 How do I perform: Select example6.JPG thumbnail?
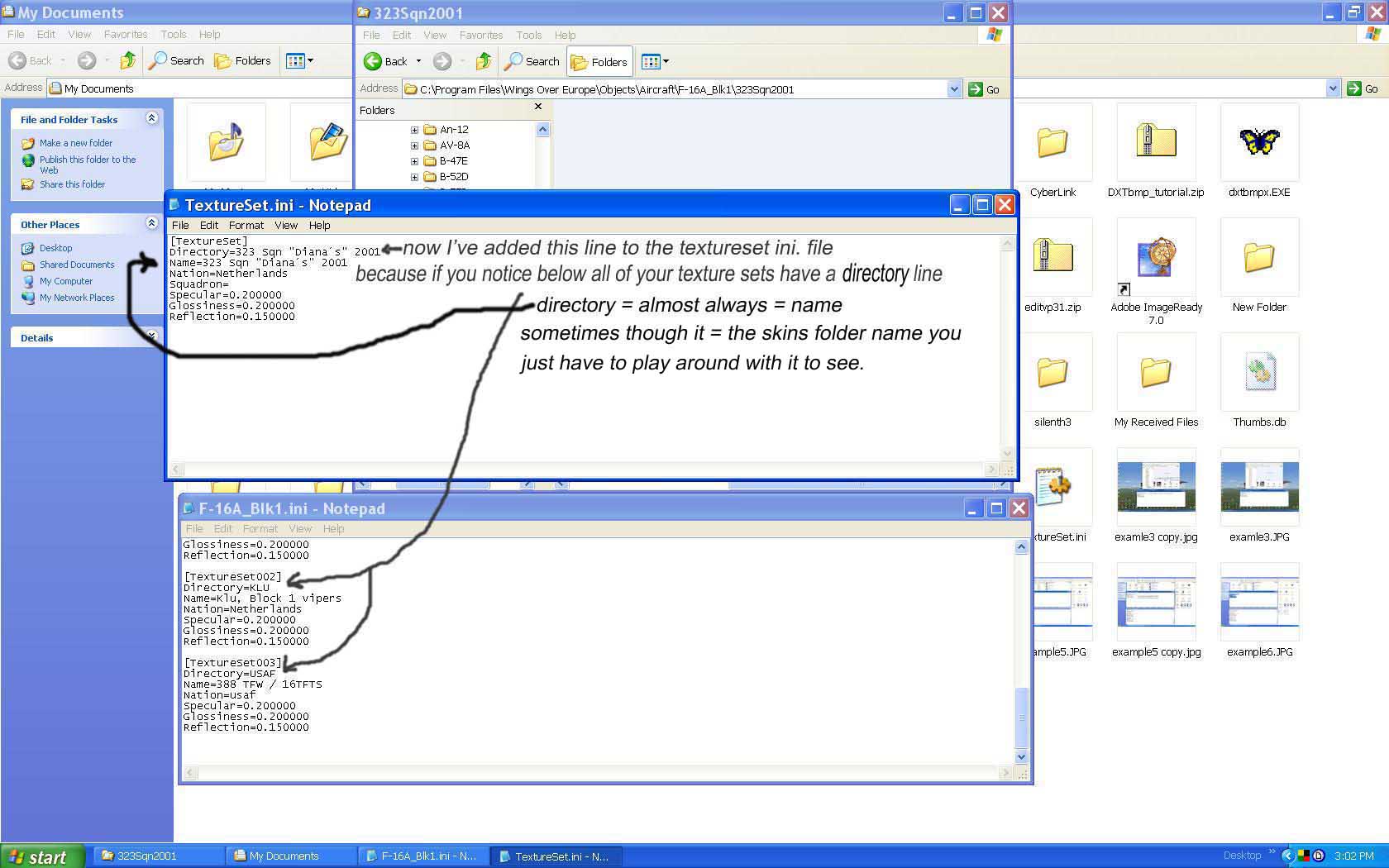click(x=1259, y=603)
